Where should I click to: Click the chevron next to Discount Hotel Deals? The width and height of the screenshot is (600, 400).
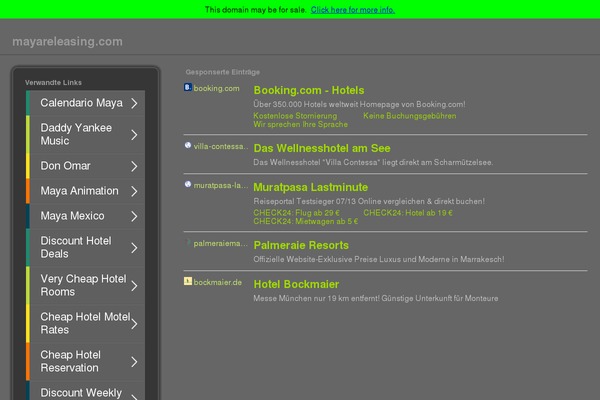point(134,248)
